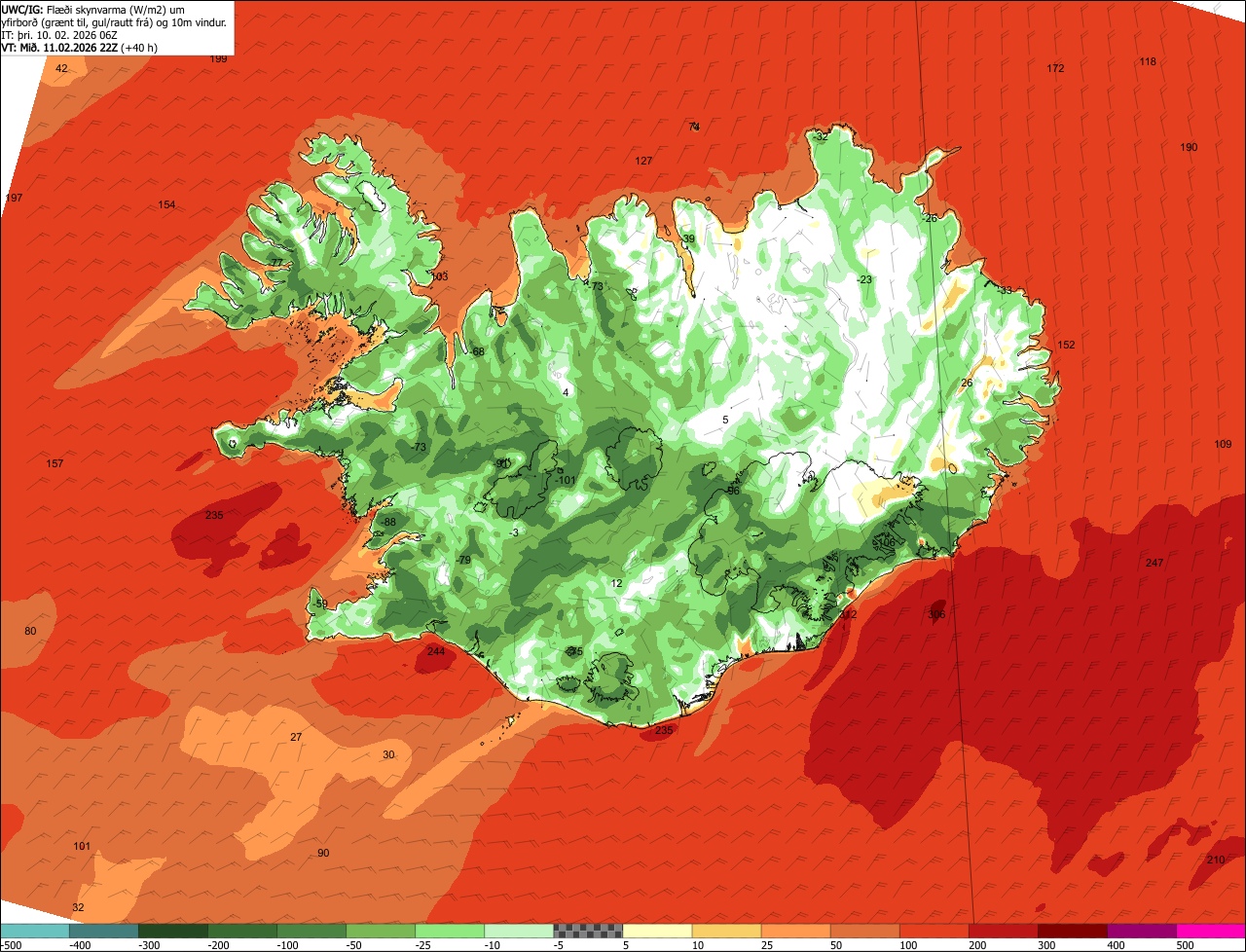This screenshot has width=1246, height=952.
Task: Click the title line 'UWC/IG: Flæði skynvarma (W/m2) um'
Action: coord(93,9)
